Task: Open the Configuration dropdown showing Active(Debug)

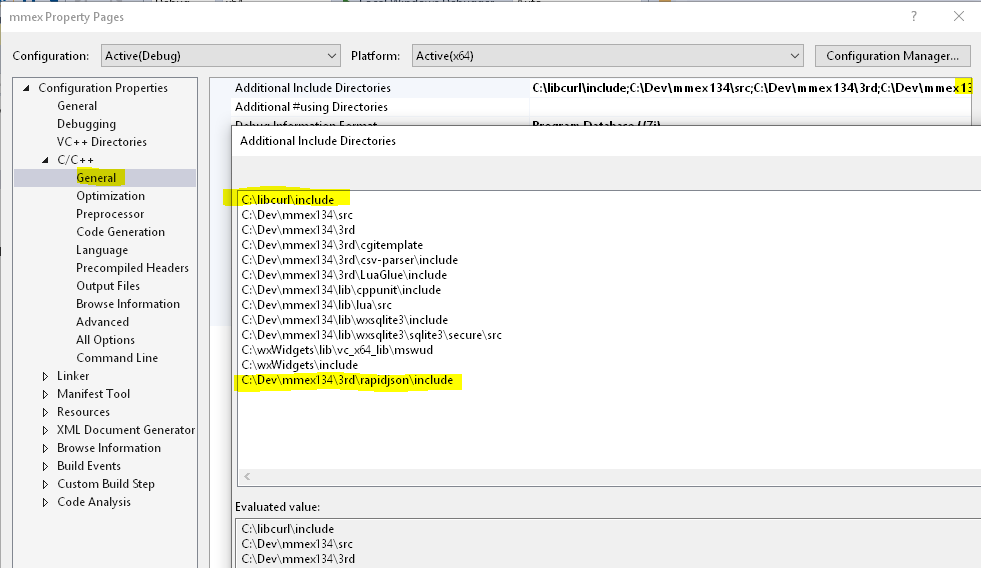Action: click(220, 56)
